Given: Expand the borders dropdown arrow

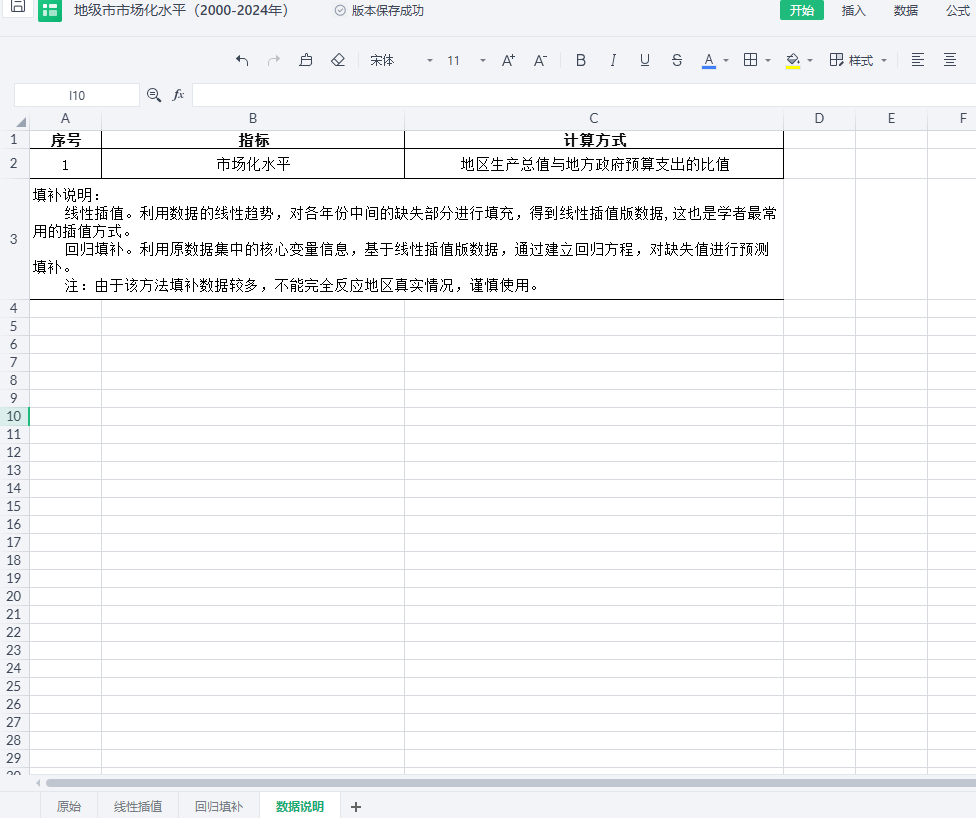Looking at the screenshot, I should pos(768,61).
